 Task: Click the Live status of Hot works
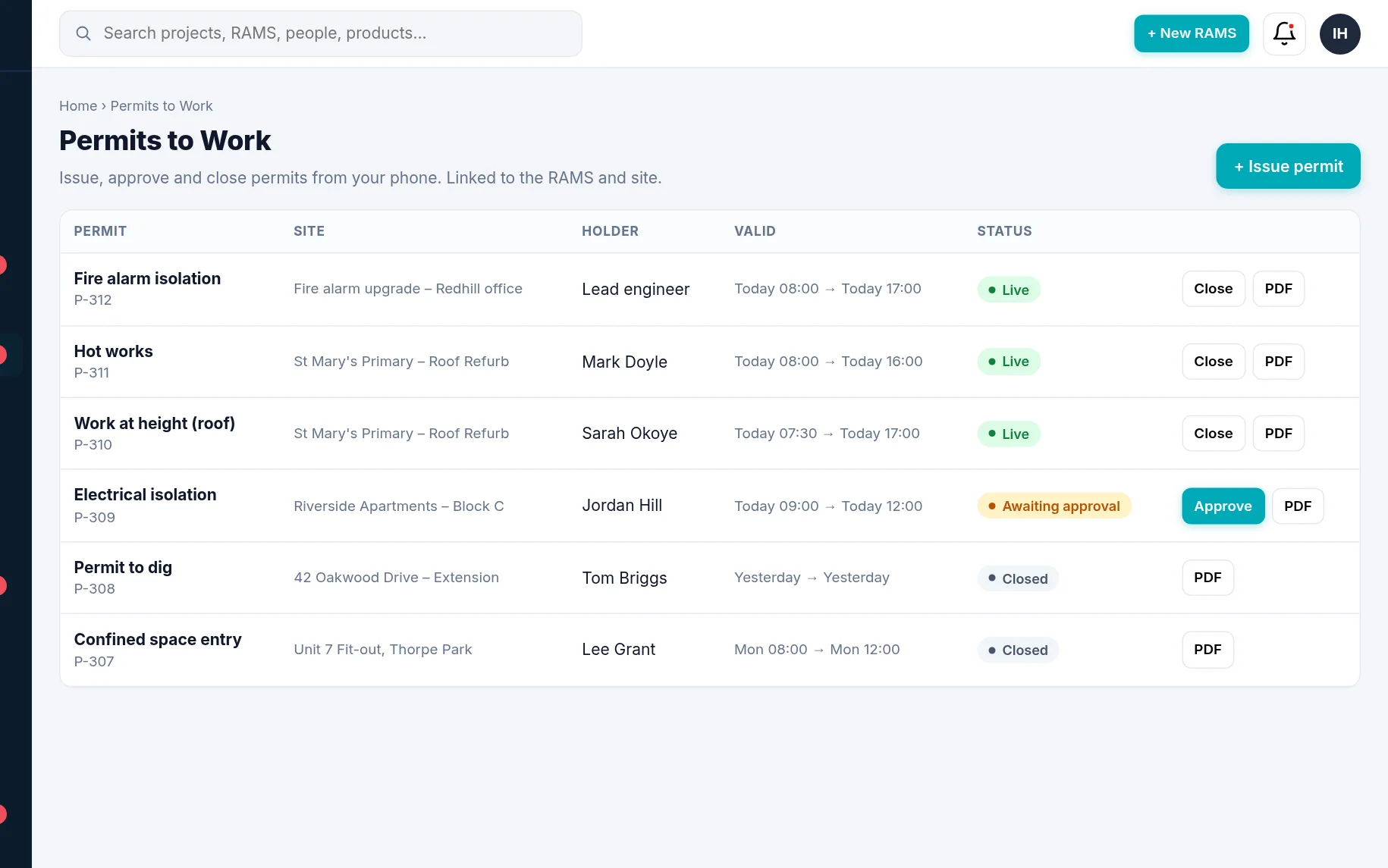click(x=1008, y=362)
